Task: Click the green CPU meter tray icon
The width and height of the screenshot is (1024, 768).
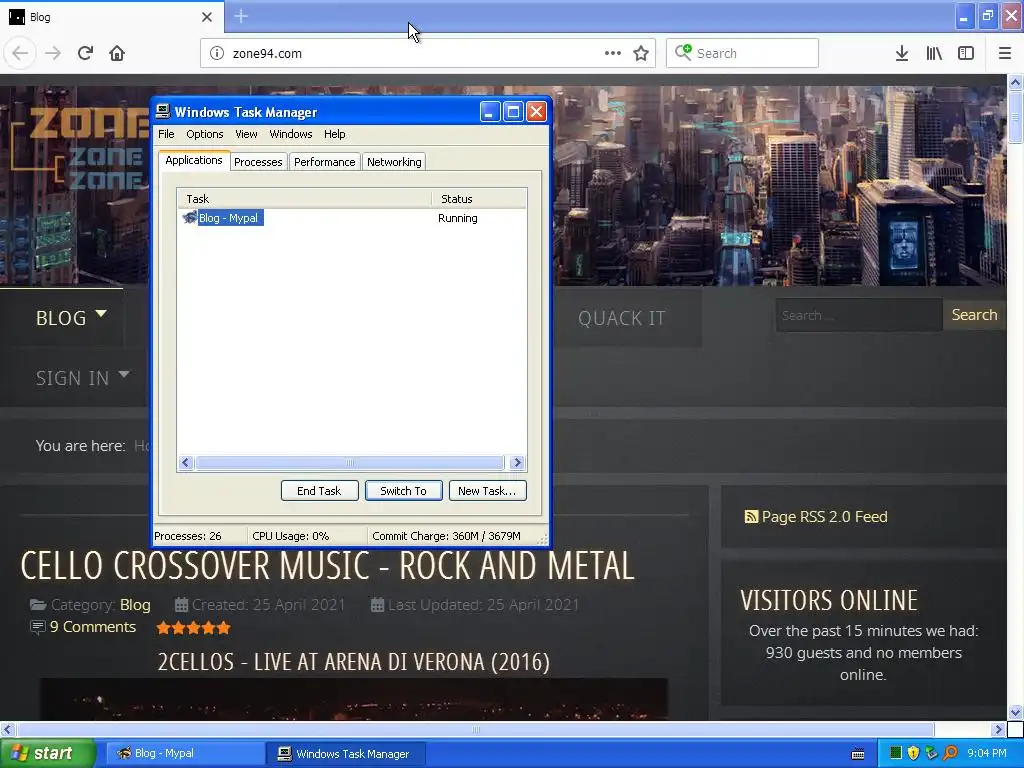Action: pyautogui.click(x=896, y=753)
